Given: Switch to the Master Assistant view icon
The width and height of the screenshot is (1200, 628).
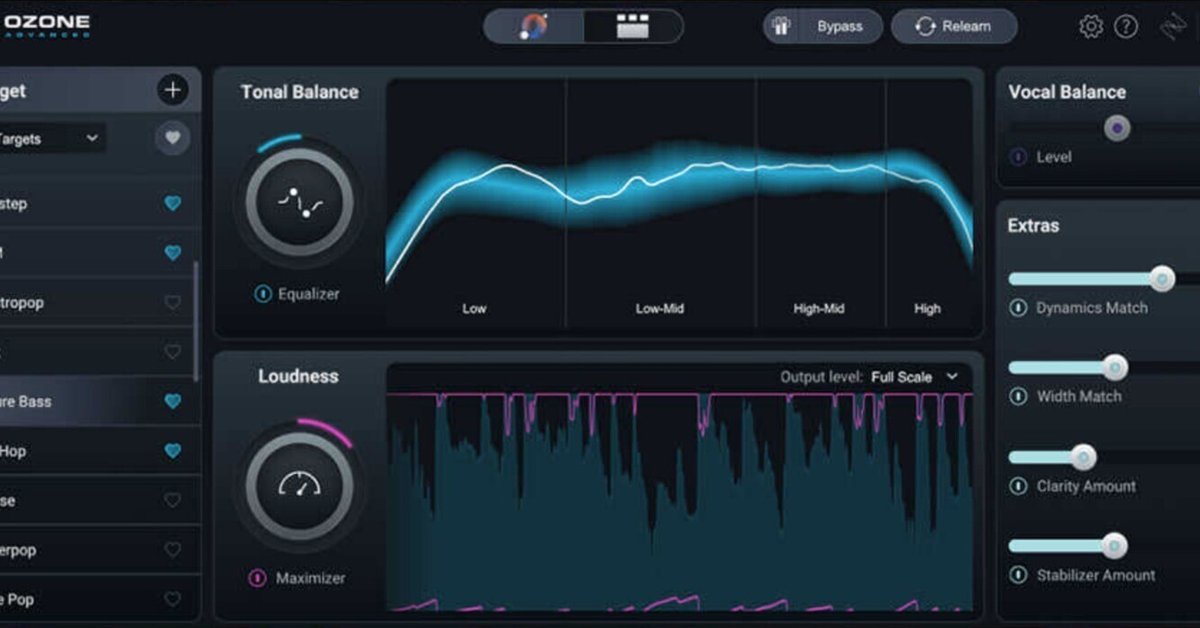Looking at the screenshot, I should click(x=534, y=27).
